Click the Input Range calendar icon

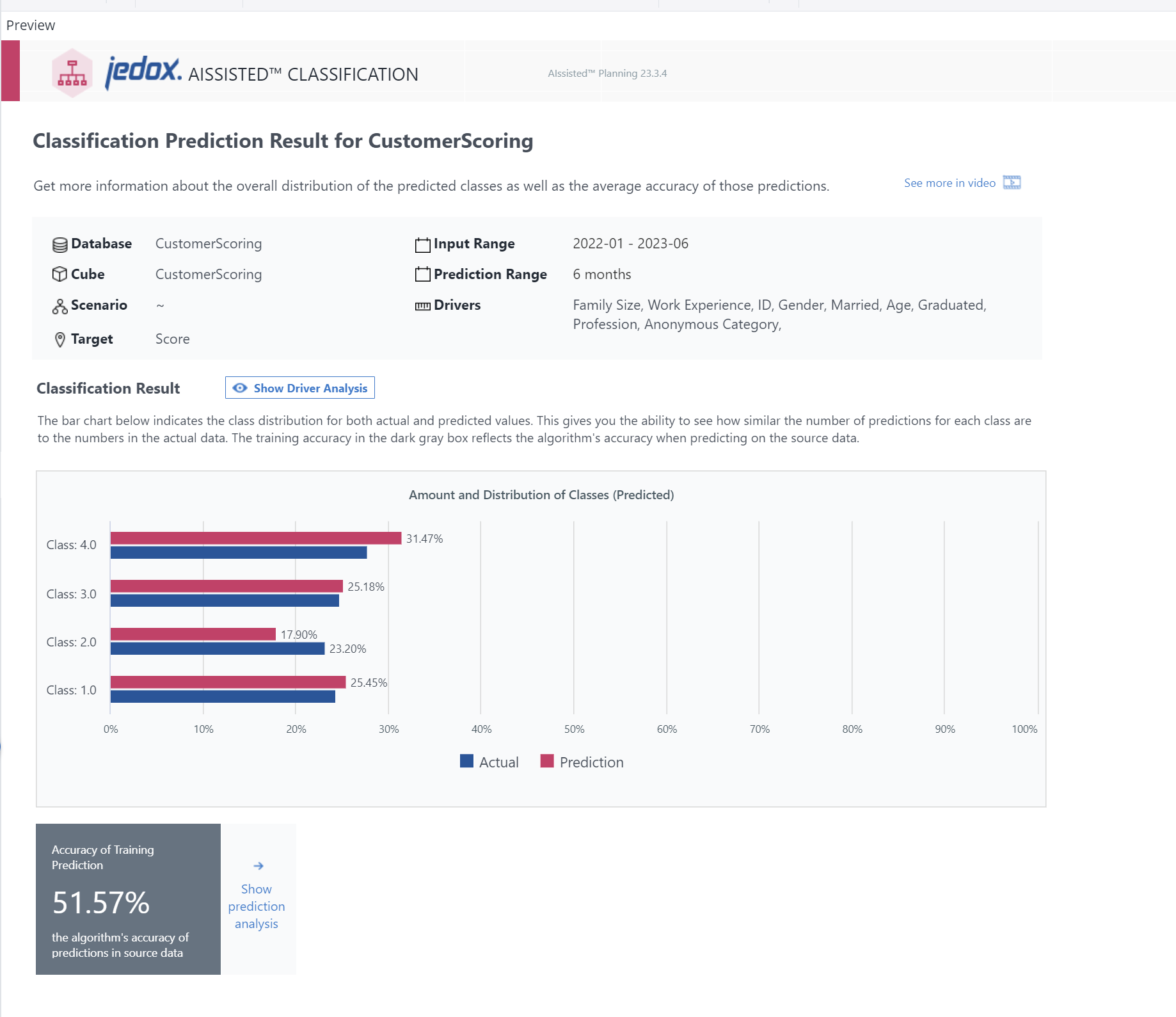(422, 244)
